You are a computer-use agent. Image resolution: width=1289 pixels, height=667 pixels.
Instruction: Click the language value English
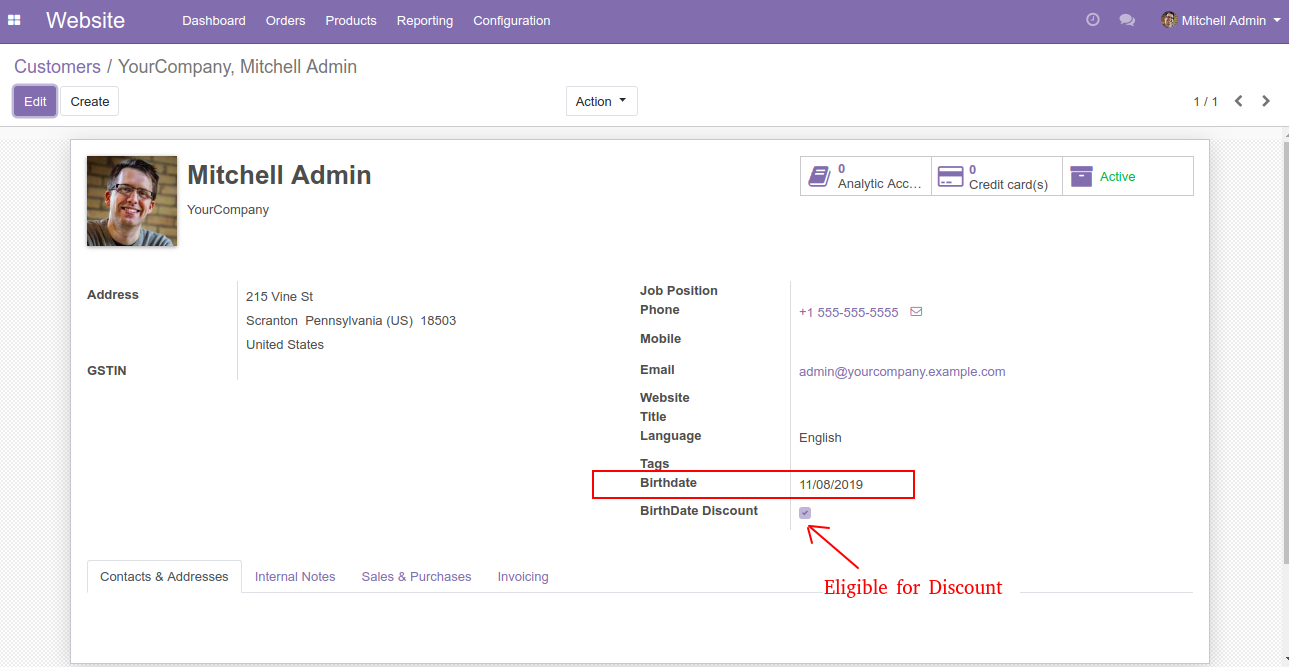820,438
